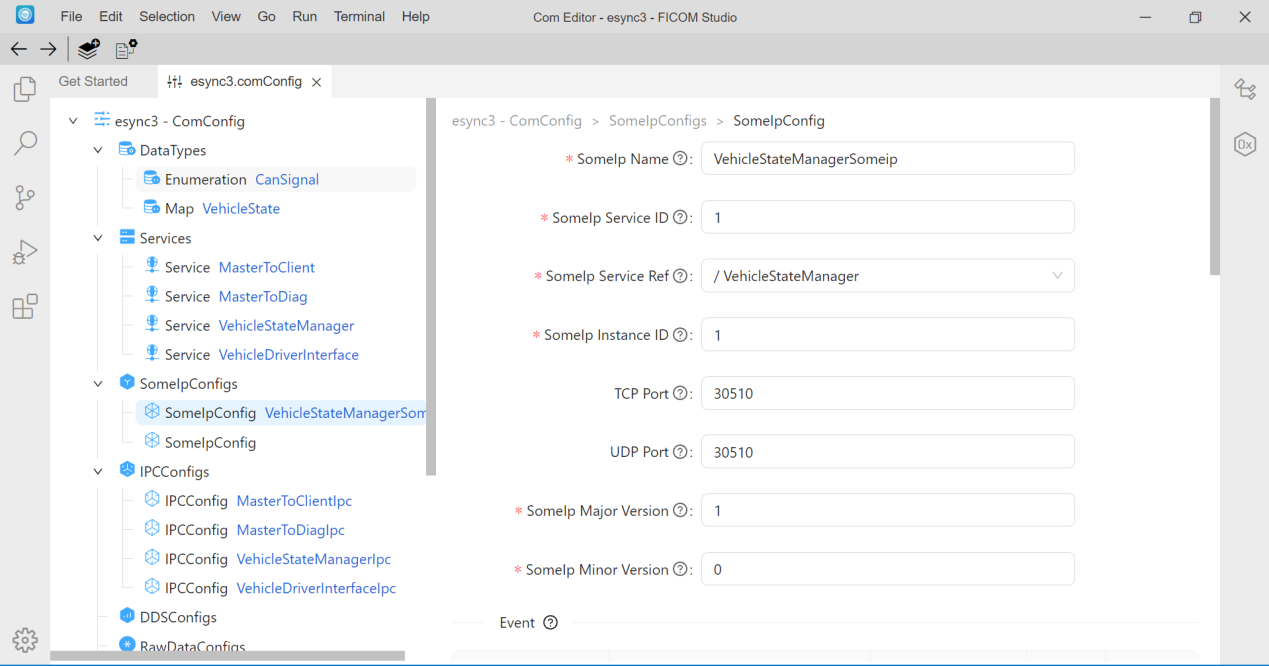The height and width of the screenshot is (666, 1269).
Task: Close the esync3.comConfig tab
Action: coord(317,82)
